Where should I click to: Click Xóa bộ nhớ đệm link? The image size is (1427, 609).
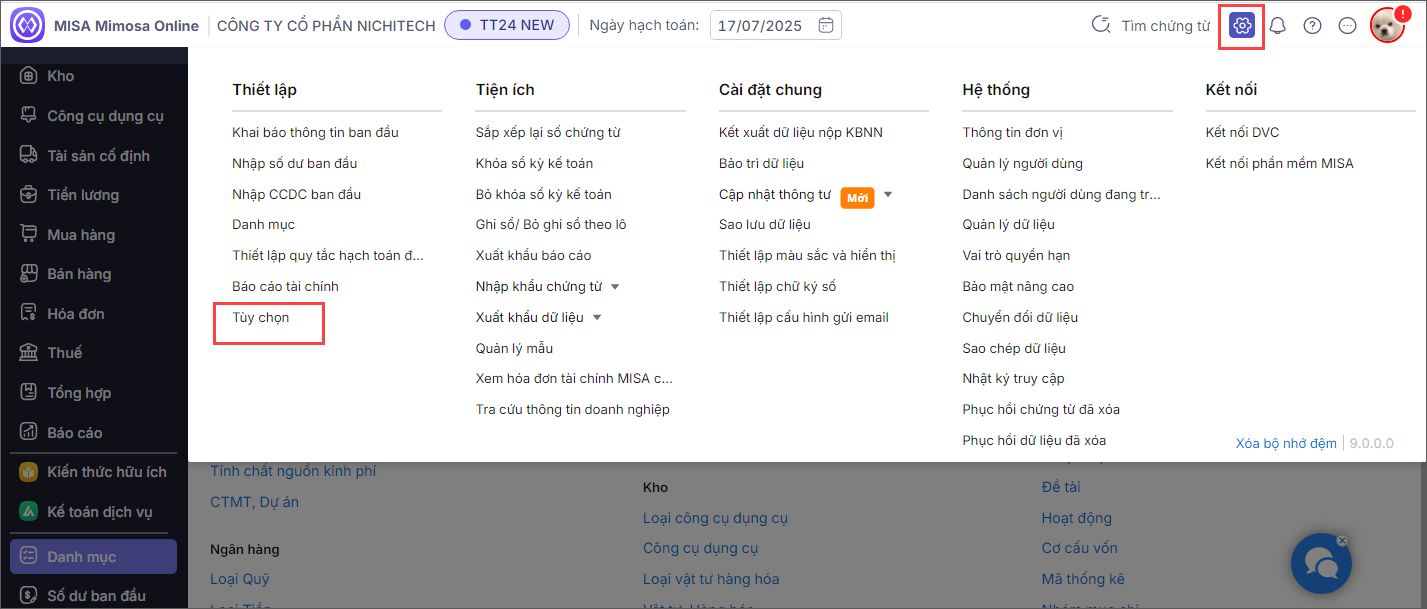click(x=1286, y=443)
